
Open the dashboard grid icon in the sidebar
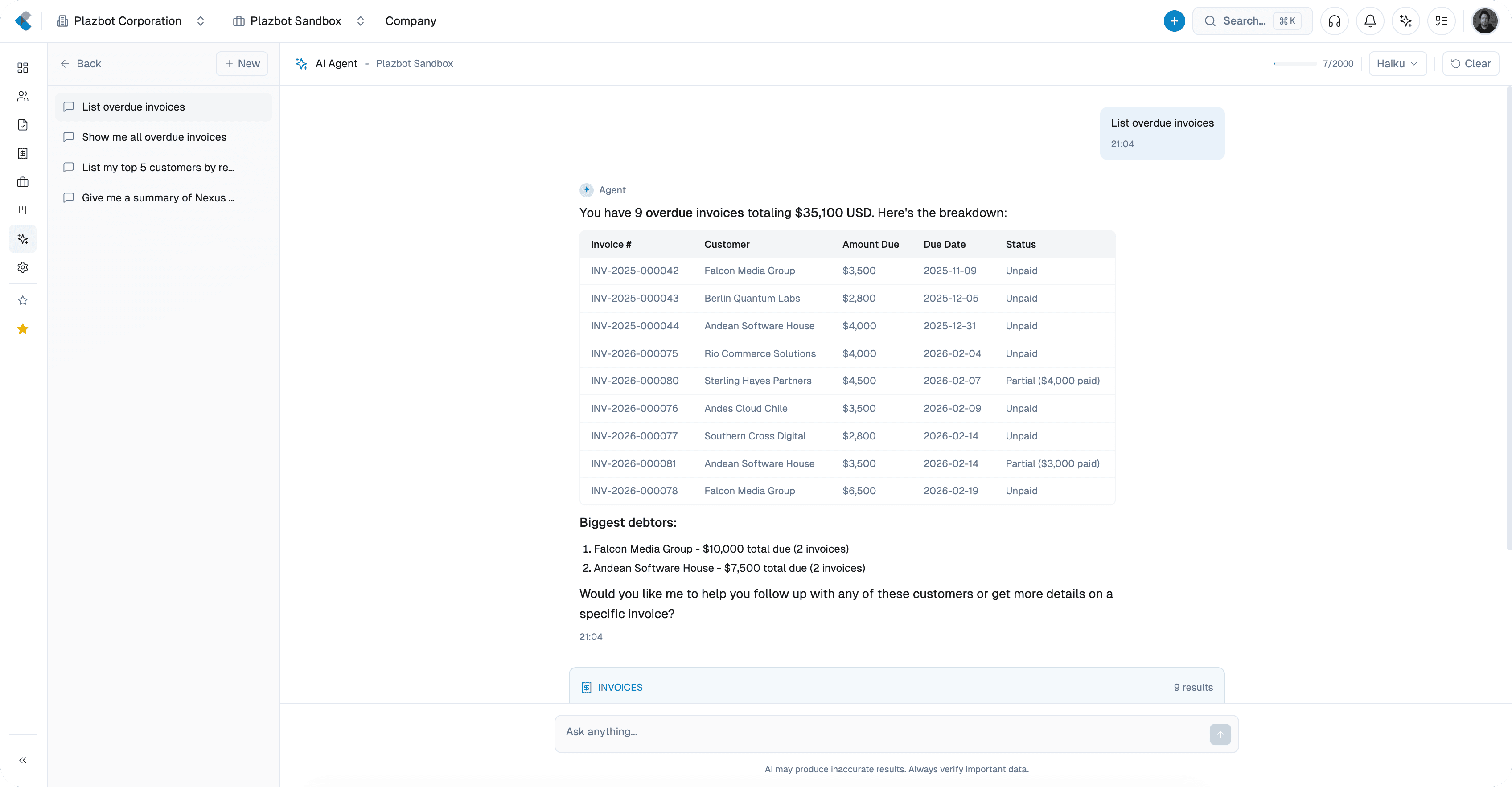tap(22, 67)
